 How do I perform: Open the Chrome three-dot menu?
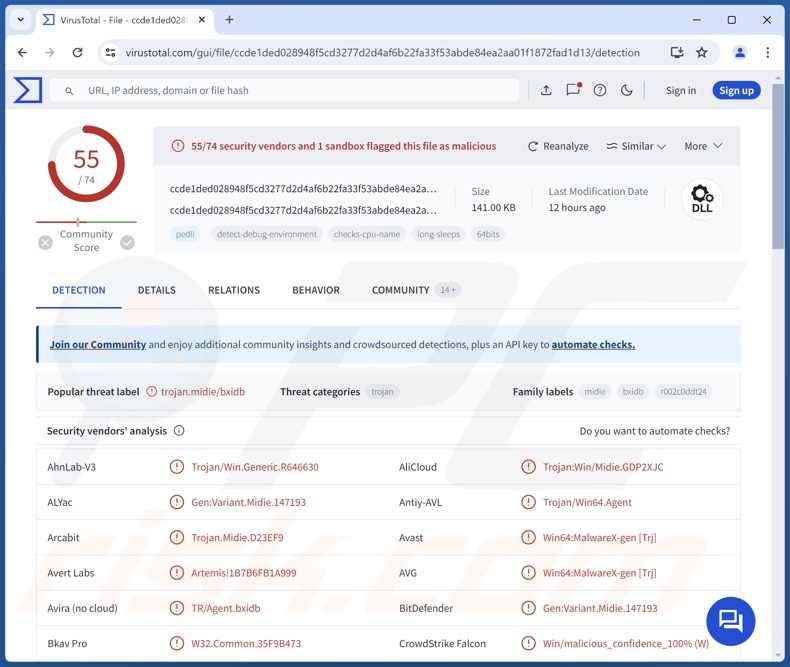[x=767, y=52]
